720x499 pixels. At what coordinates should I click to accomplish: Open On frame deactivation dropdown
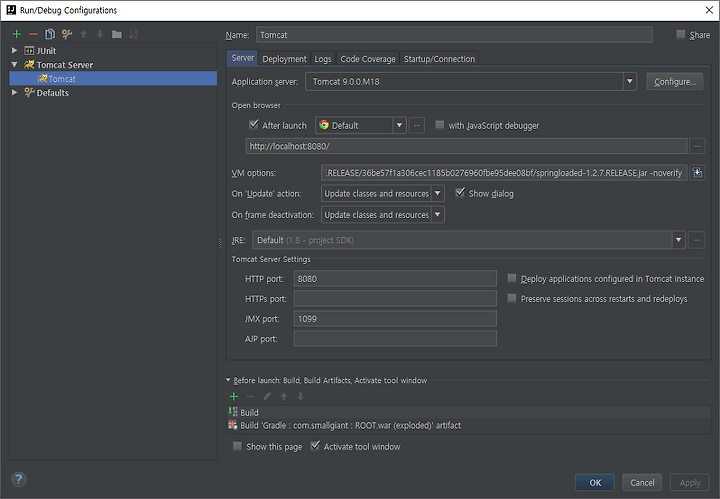tap(438, 214)
